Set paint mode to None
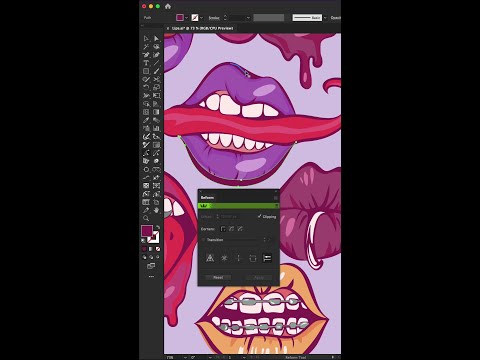The height and width of the screenshot is (360, 480). (158, 249)
